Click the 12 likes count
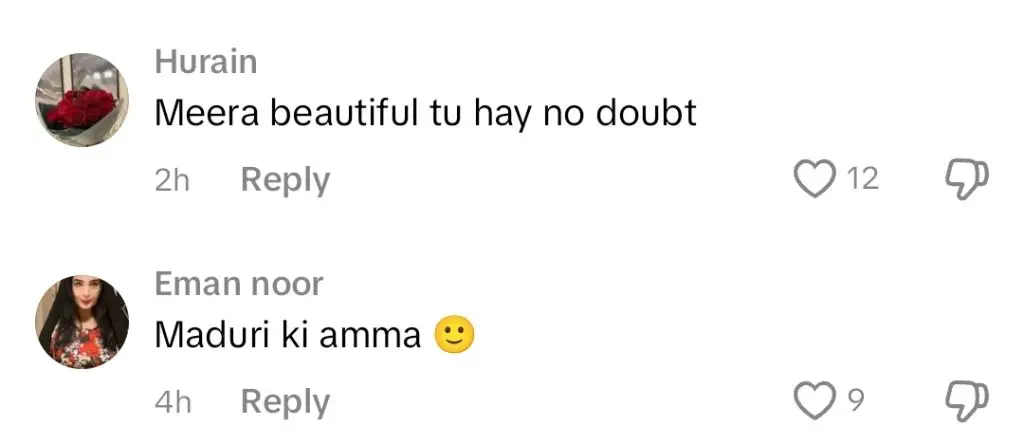Image resolution: width=1024 pixels, height=445 pixels. pyautogui.click(x=862, y=179)
